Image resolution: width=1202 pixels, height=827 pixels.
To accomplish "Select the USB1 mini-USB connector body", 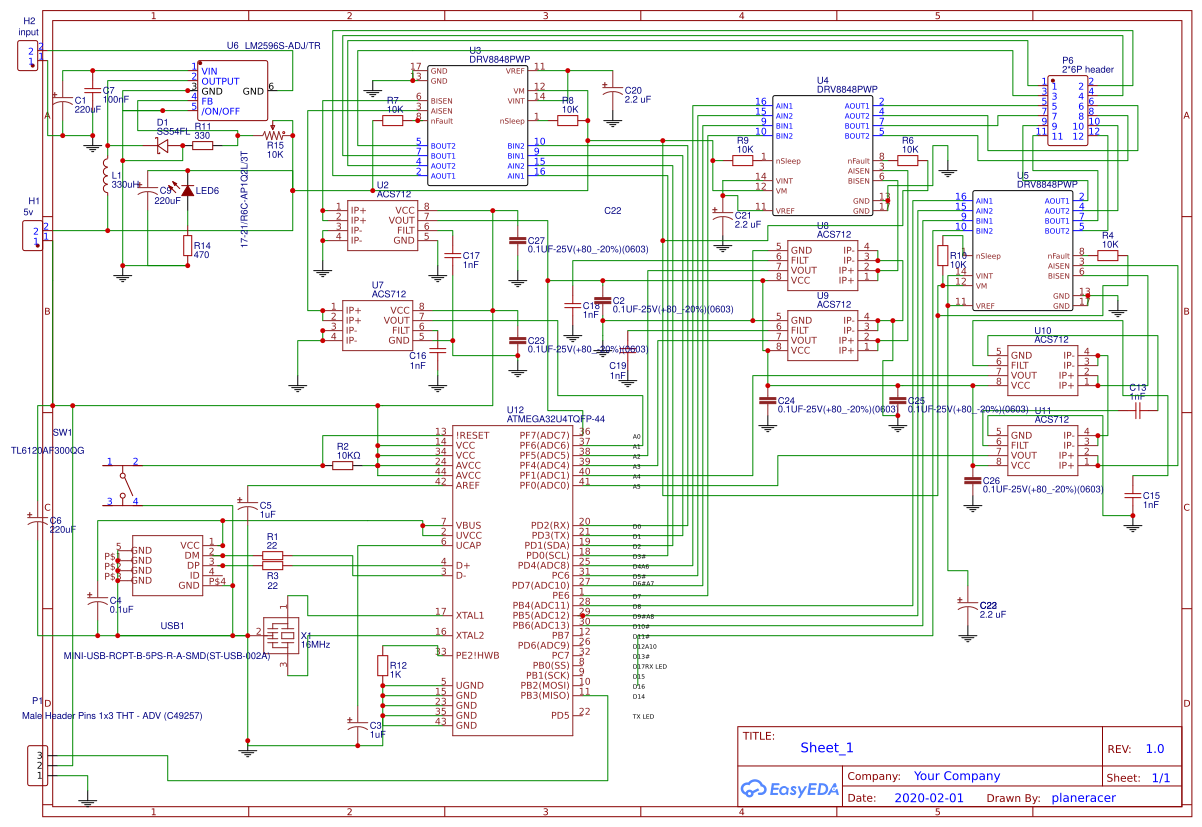I will point(168,565).
